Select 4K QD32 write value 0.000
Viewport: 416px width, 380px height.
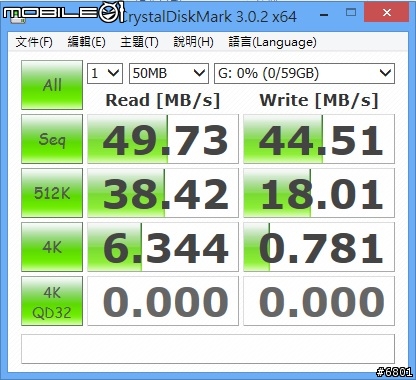point(319,301)
